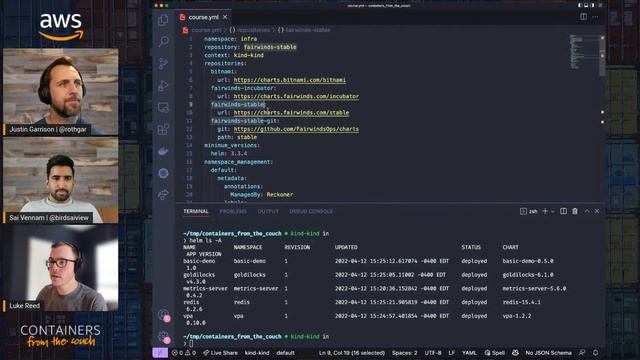This screenshot has width=640, height=360.
Task: Click 'vpa-1.2.2' chart in terminal
Action: [x=517, y=316]
